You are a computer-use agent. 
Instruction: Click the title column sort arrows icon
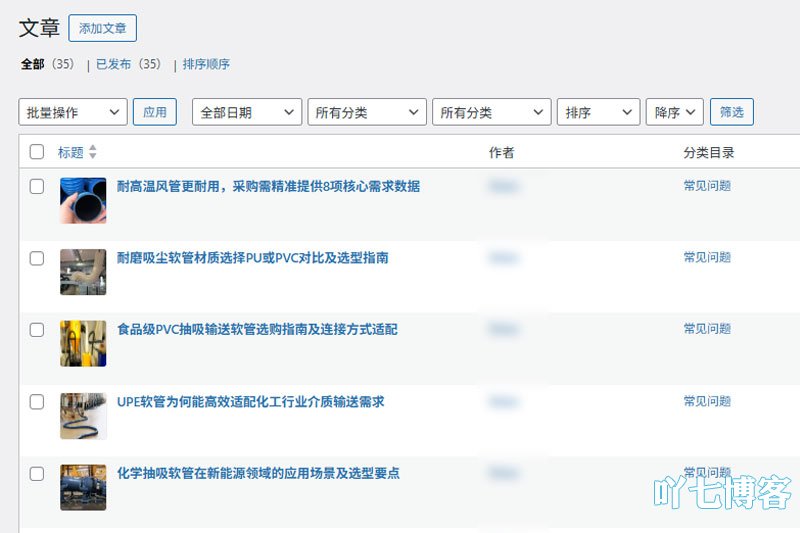(x=93, y=153)
